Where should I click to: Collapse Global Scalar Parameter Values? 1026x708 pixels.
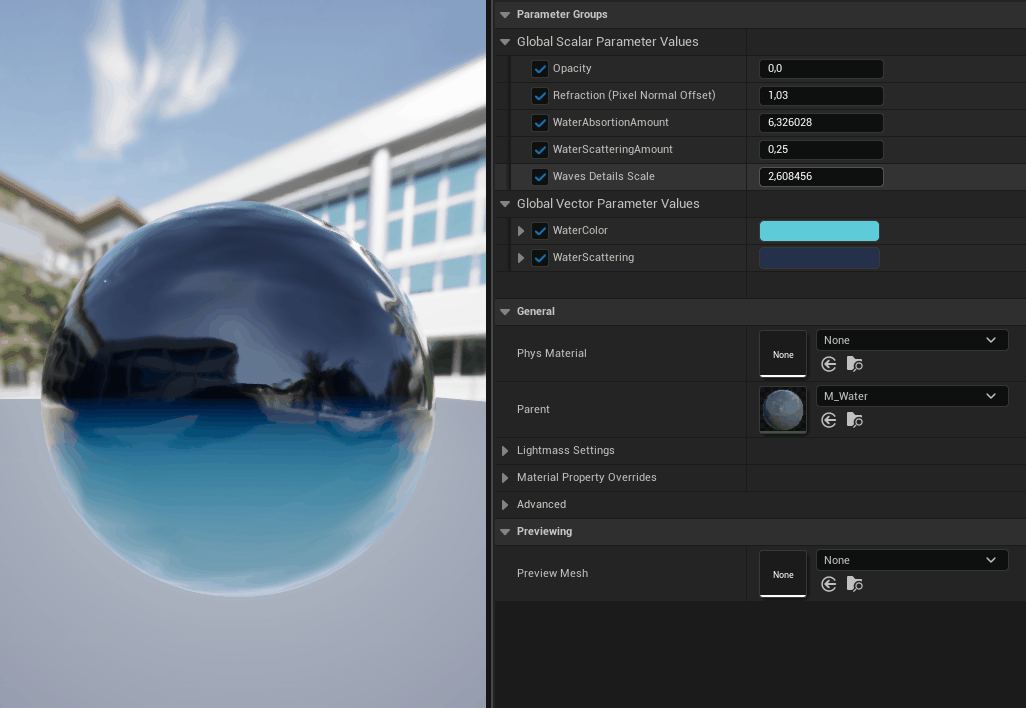(x=505, y=41)
